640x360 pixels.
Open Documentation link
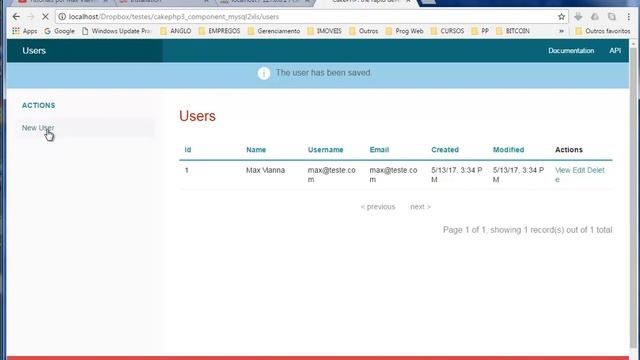(x=571, y=51)
